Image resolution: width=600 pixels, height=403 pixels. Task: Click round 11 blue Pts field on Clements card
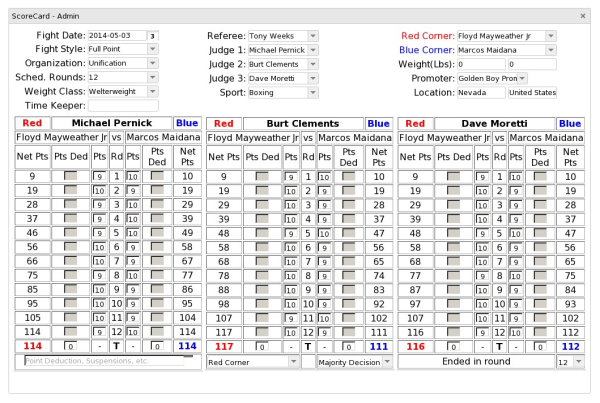pyautogui.click(x=324, y=318)
